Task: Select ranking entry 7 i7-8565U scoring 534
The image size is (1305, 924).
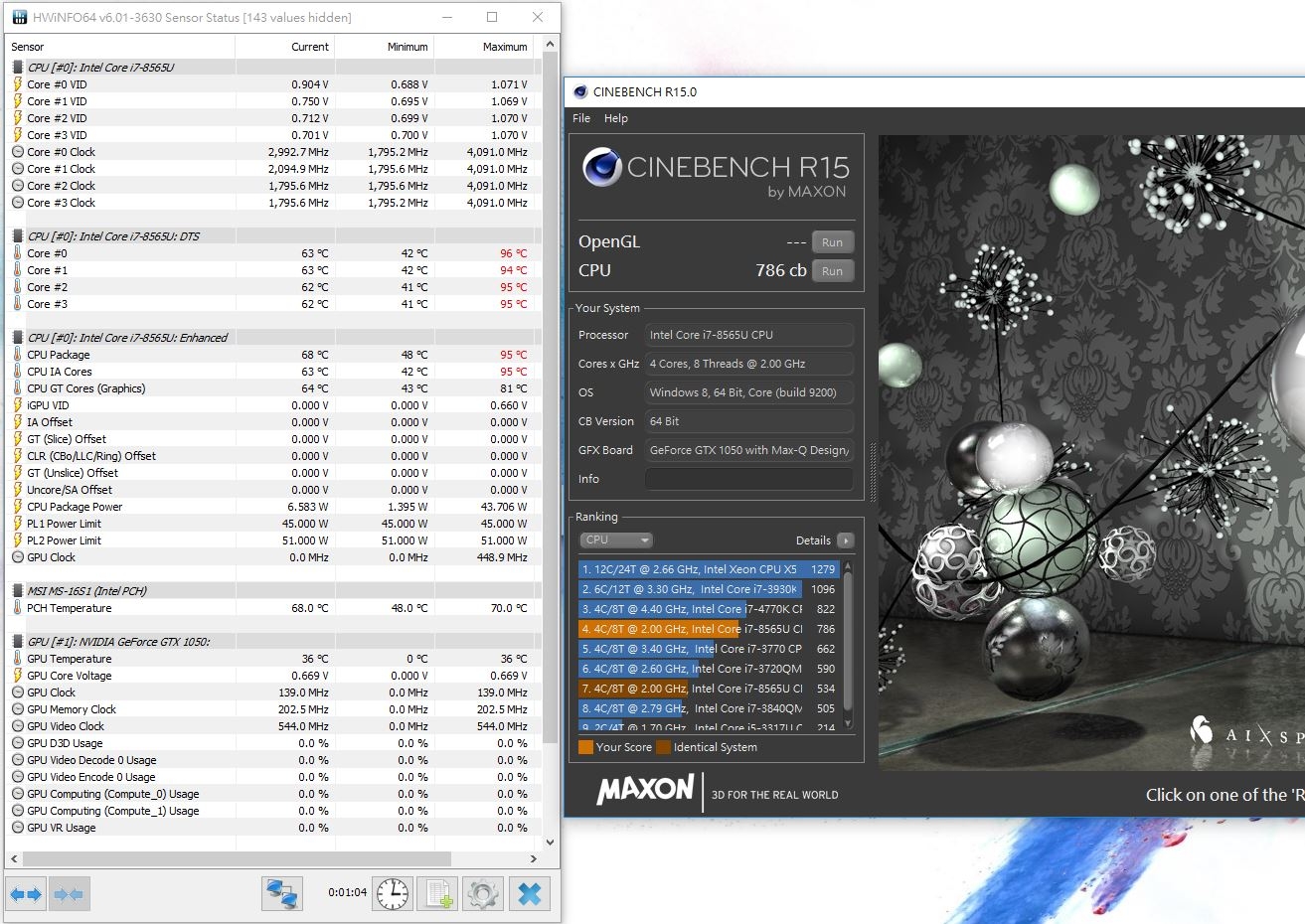Action: click(709, 689)
